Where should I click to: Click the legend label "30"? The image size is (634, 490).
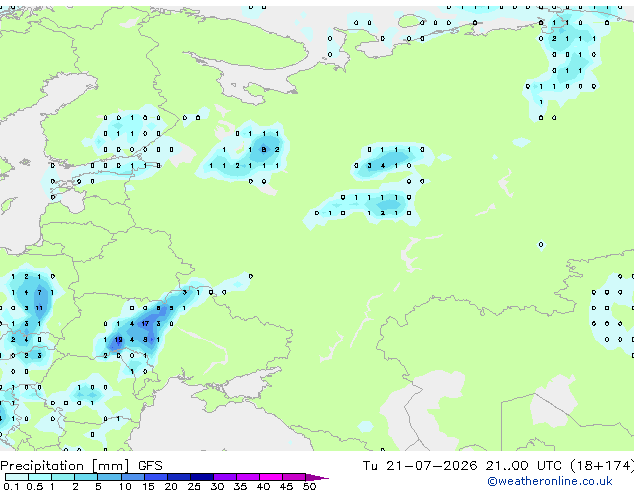[217, 486]
